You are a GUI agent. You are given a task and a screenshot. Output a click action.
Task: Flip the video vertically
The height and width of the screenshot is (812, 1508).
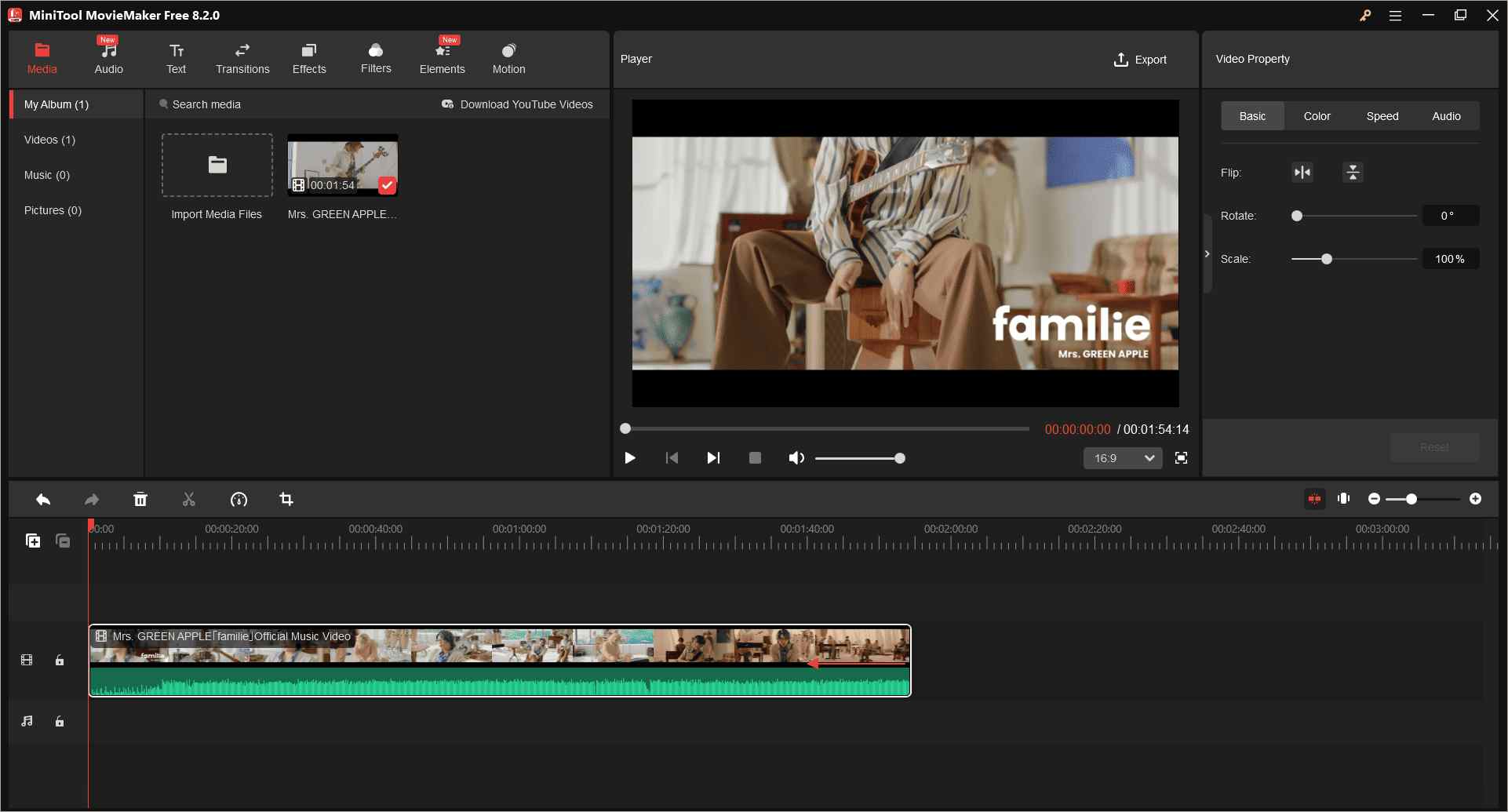tap(1353, 173)
